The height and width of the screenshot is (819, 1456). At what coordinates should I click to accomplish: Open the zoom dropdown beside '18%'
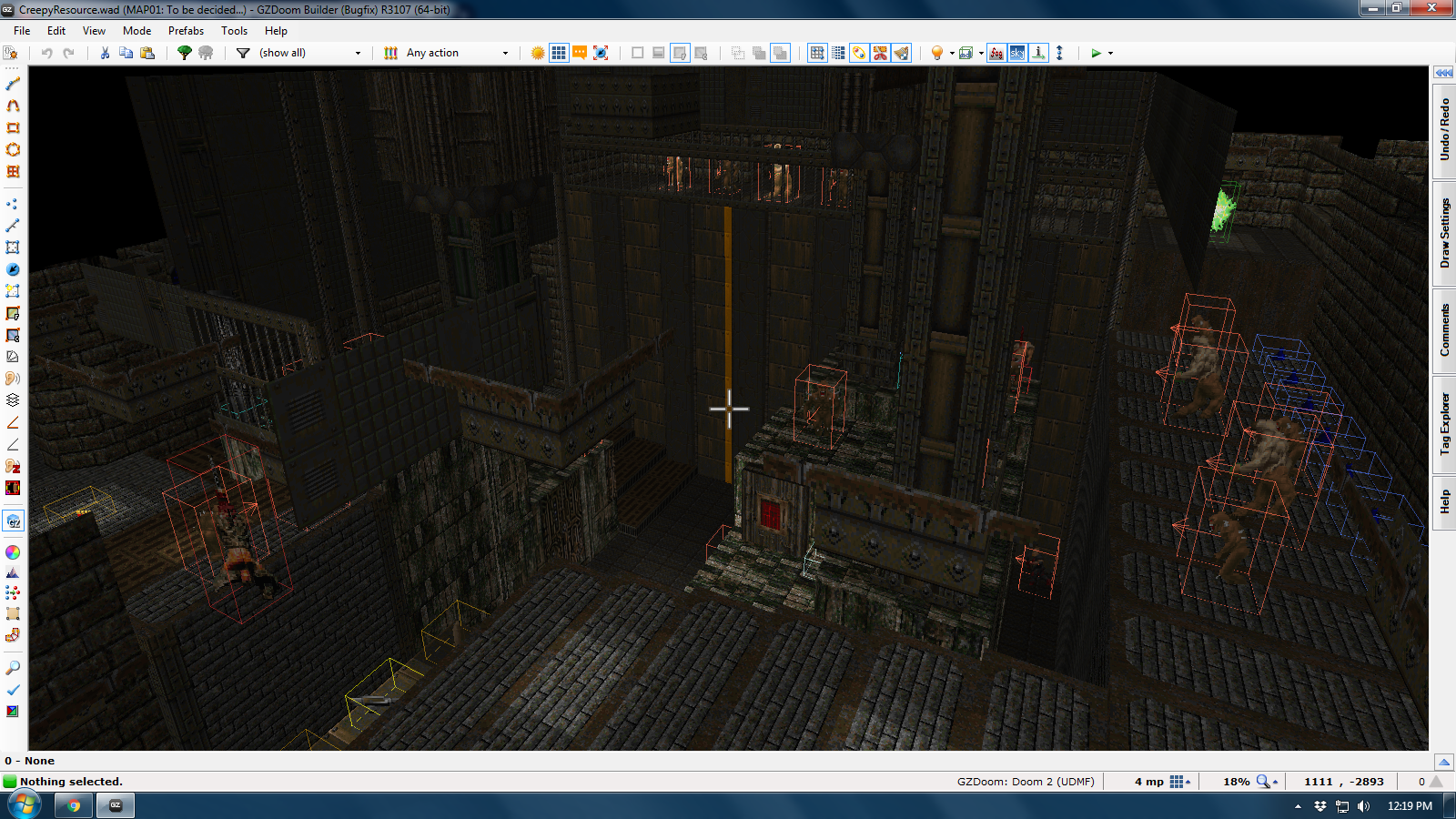click(x=1268, y=782)
